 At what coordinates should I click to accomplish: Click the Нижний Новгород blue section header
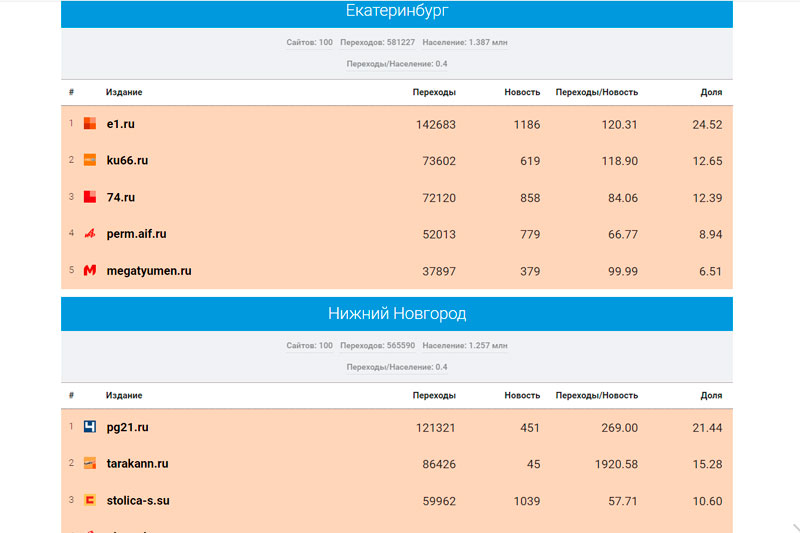tap(397, 314)
